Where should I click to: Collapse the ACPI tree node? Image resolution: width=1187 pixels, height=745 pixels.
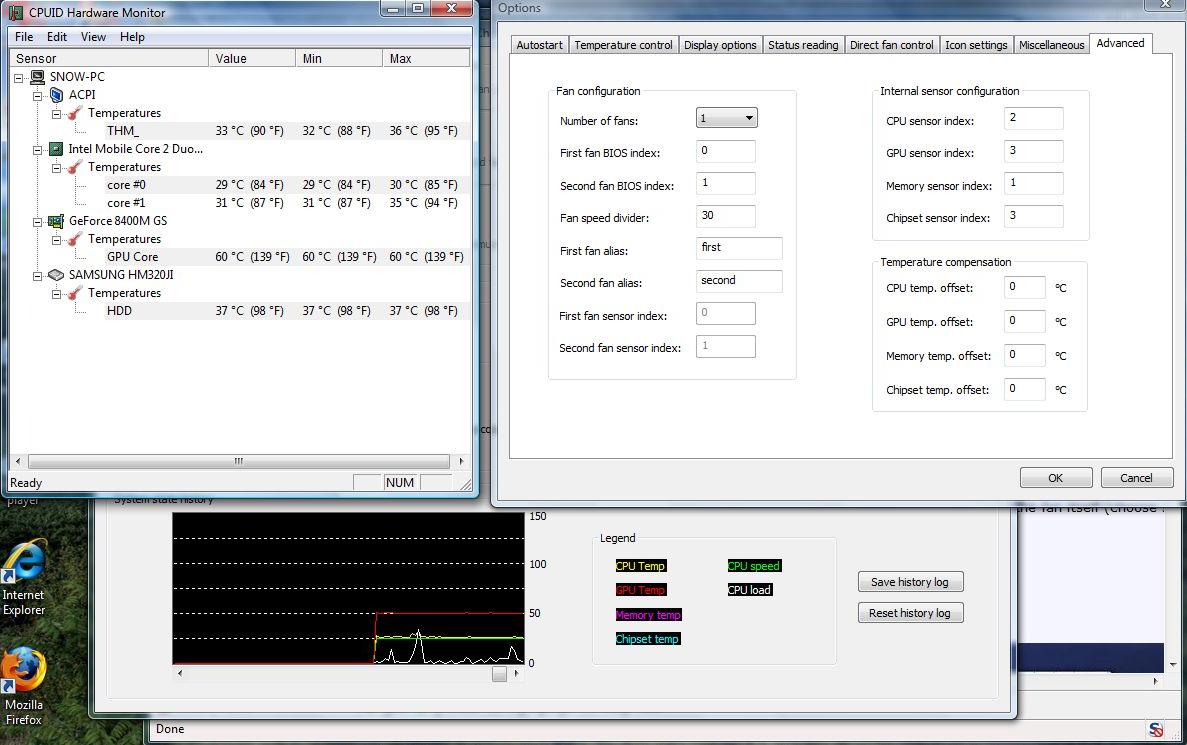coord(37,95)
